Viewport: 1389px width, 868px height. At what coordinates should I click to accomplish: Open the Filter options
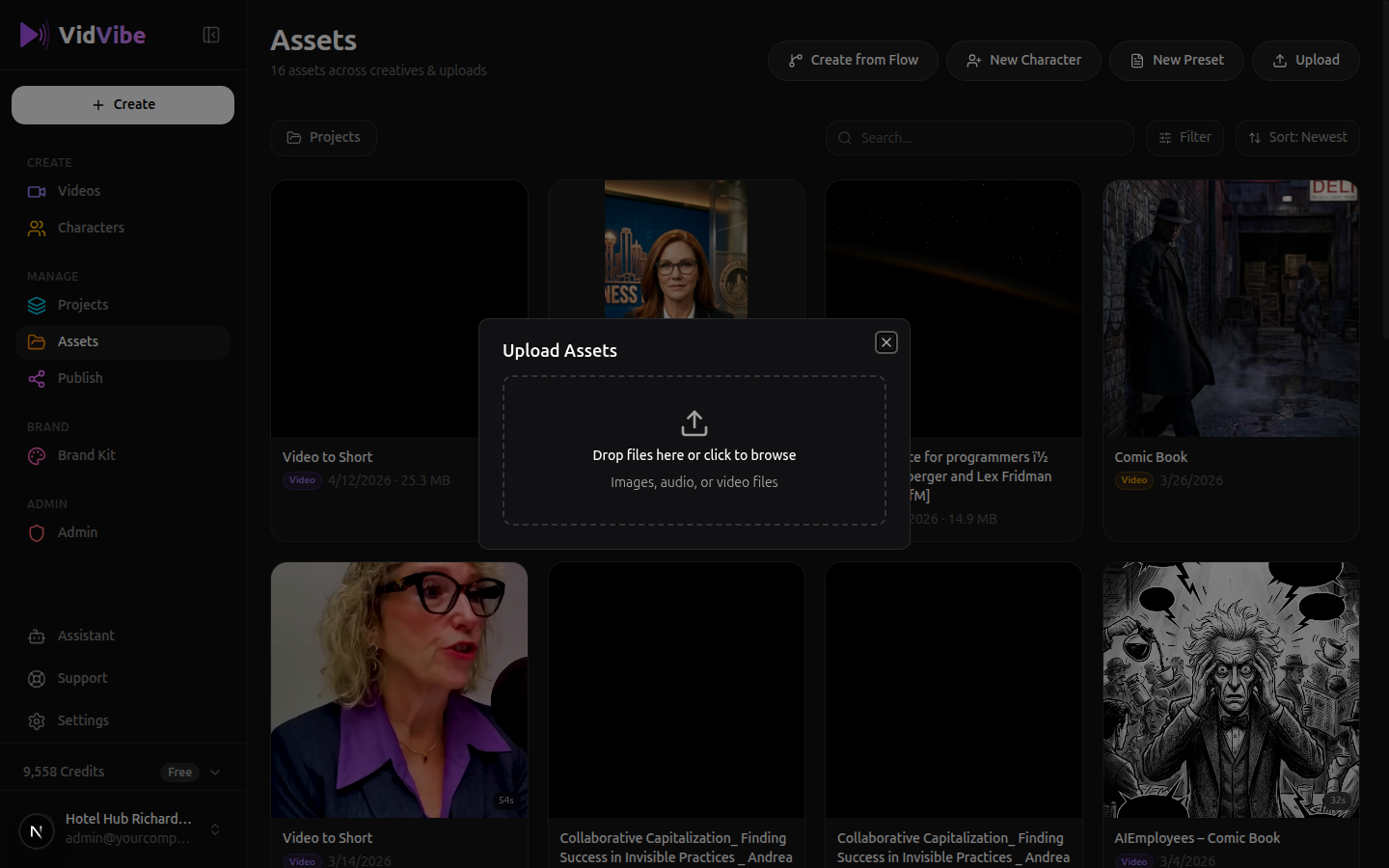[1185, 138]
